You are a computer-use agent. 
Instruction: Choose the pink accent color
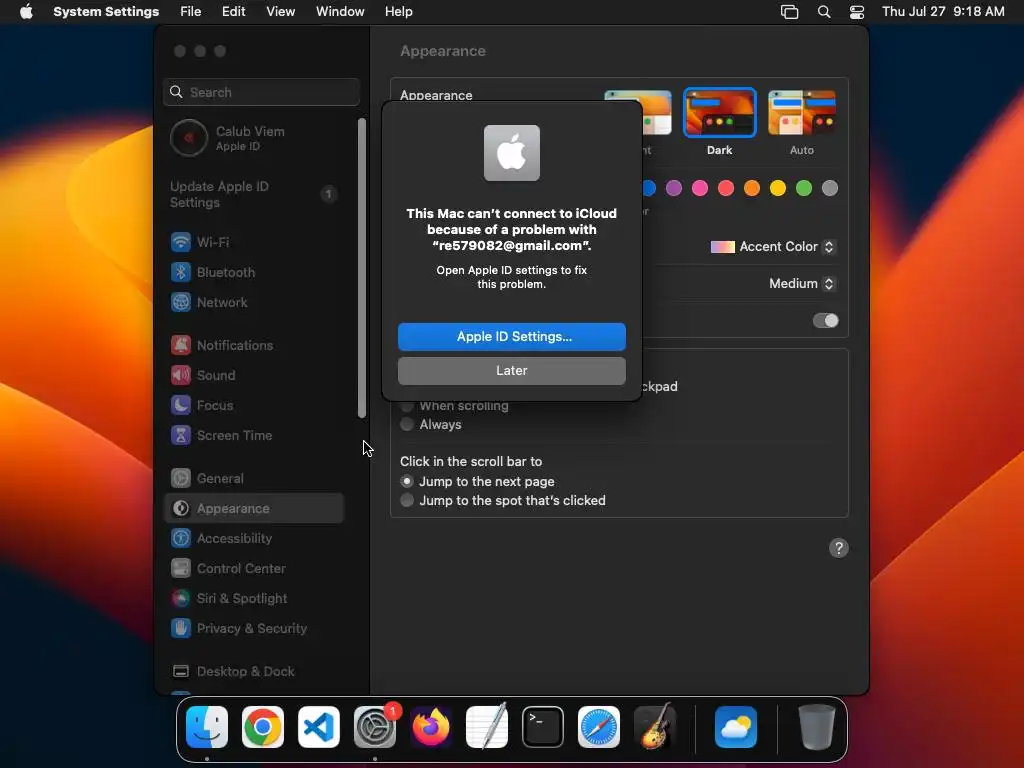700,189
